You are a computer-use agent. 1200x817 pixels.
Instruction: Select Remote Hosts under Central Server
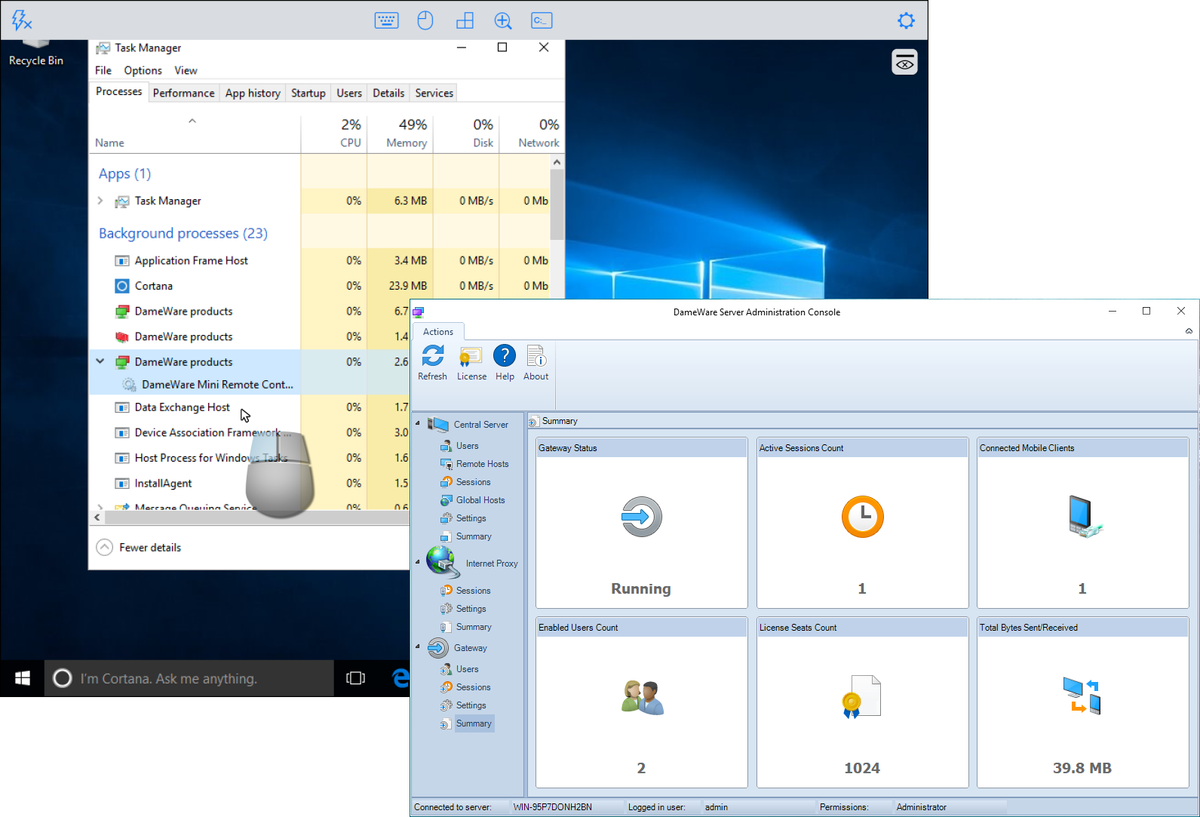[x=479, y=463]
